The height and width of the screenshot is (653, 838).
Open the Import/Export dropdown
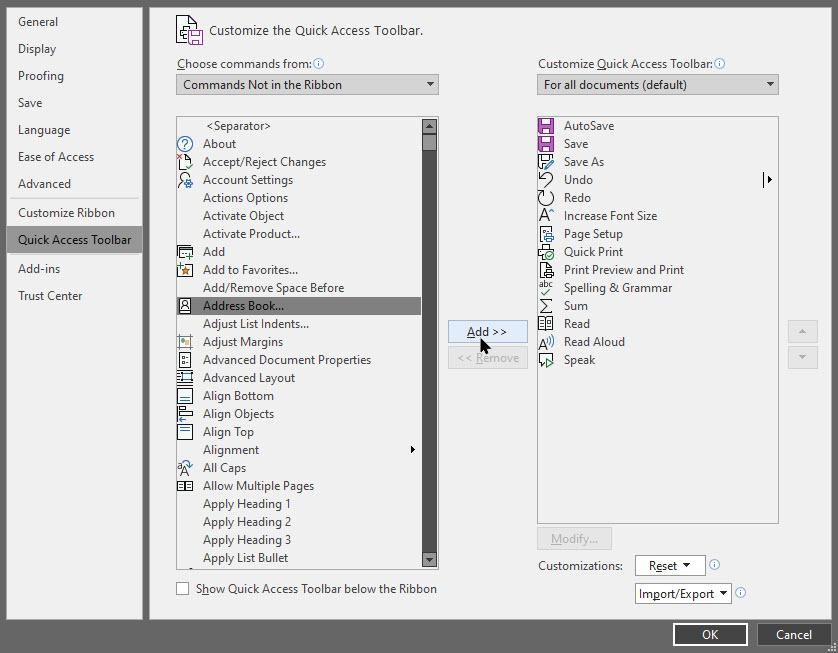pyautogui.click(x=684, y=593)
